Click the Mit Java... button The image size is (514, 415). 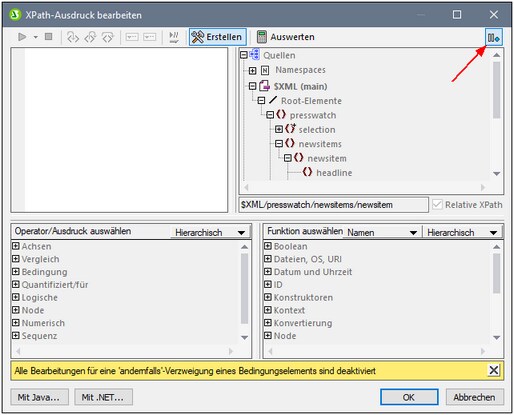[x=39, y=397]
